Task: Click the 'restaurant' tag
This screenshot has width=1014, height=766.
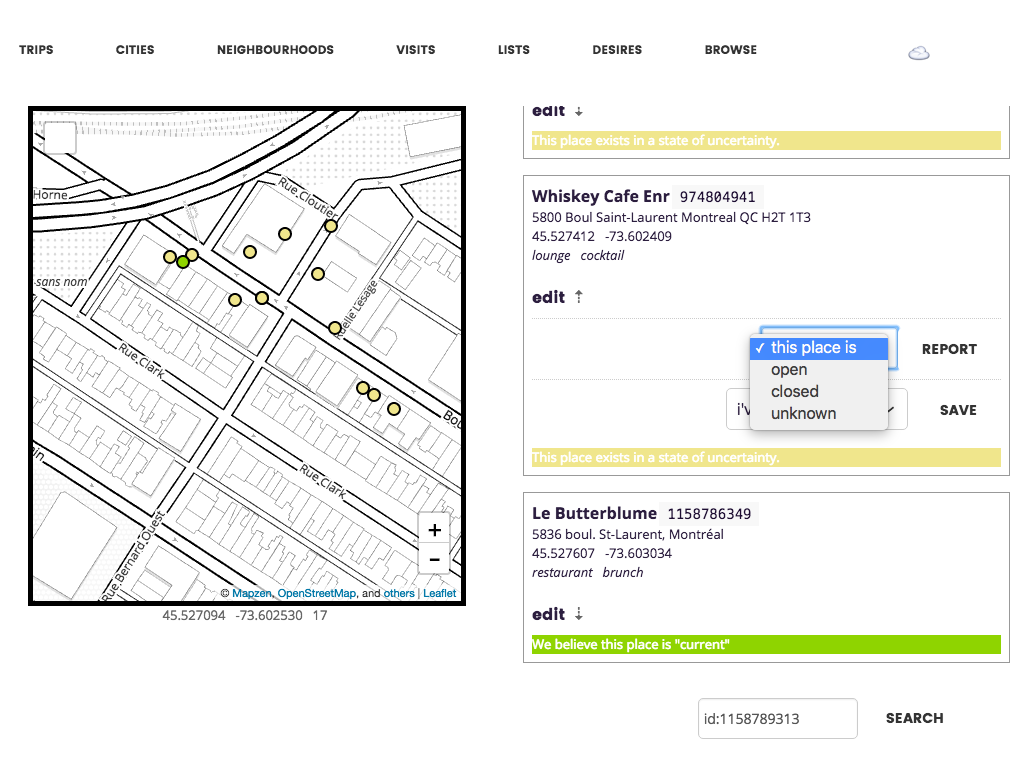Action: point(562,572)
